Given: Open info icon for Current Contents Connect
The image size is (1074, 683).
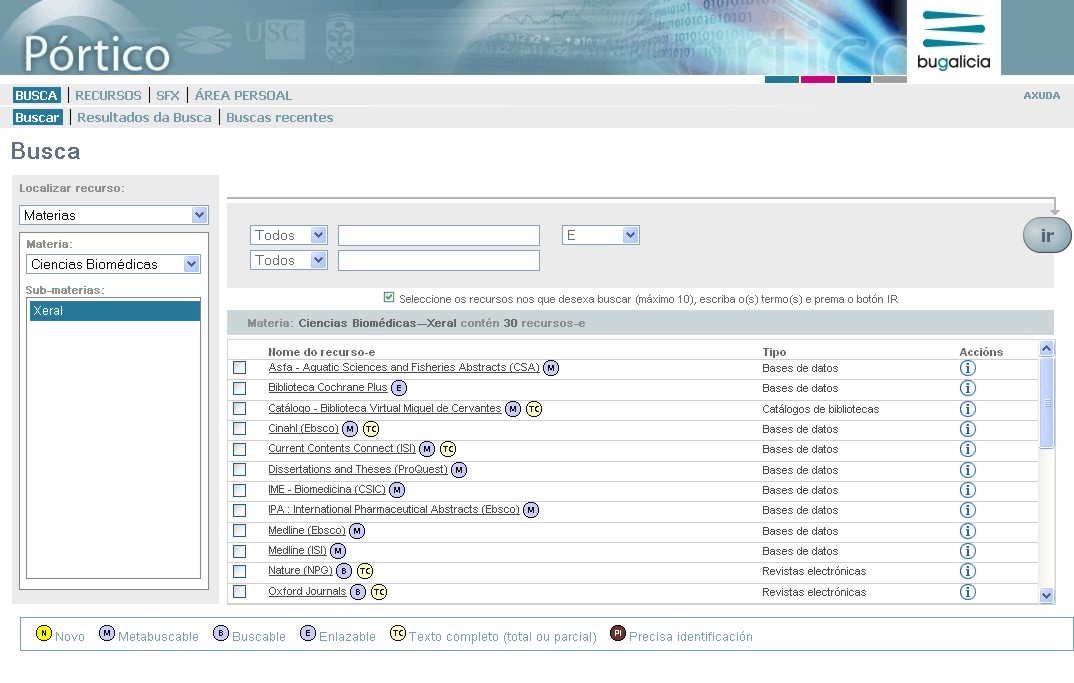Looking at the screenshot, I should [x=967, y=449].
